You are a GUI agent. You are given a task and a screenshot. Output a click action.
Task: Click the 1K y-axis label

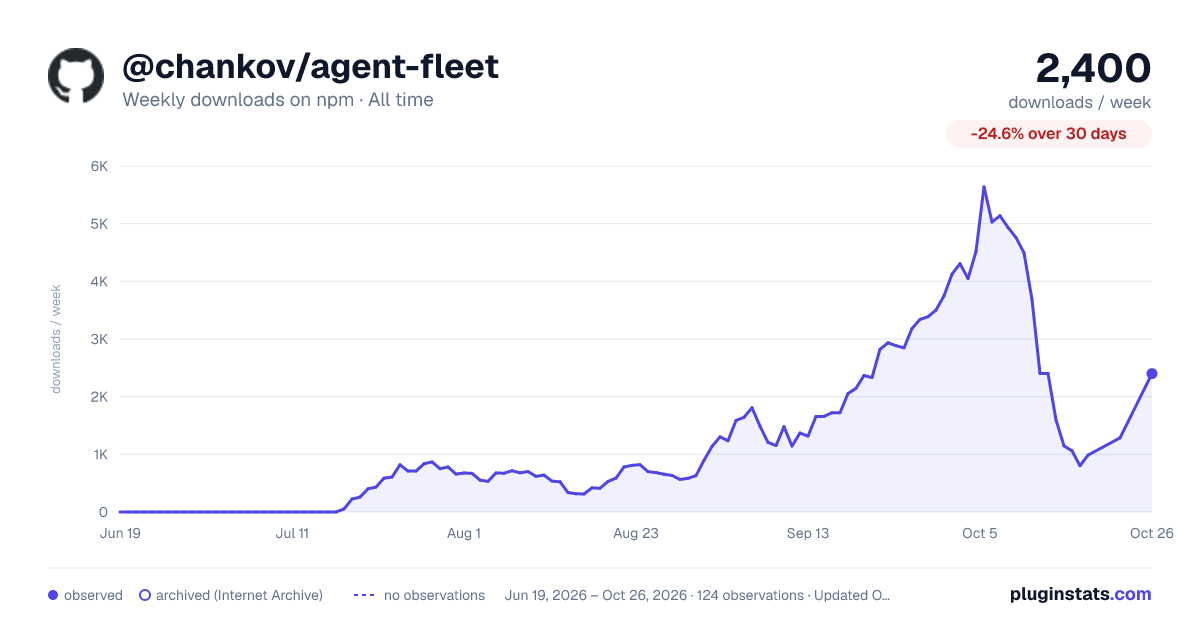(x=99, y=454)
